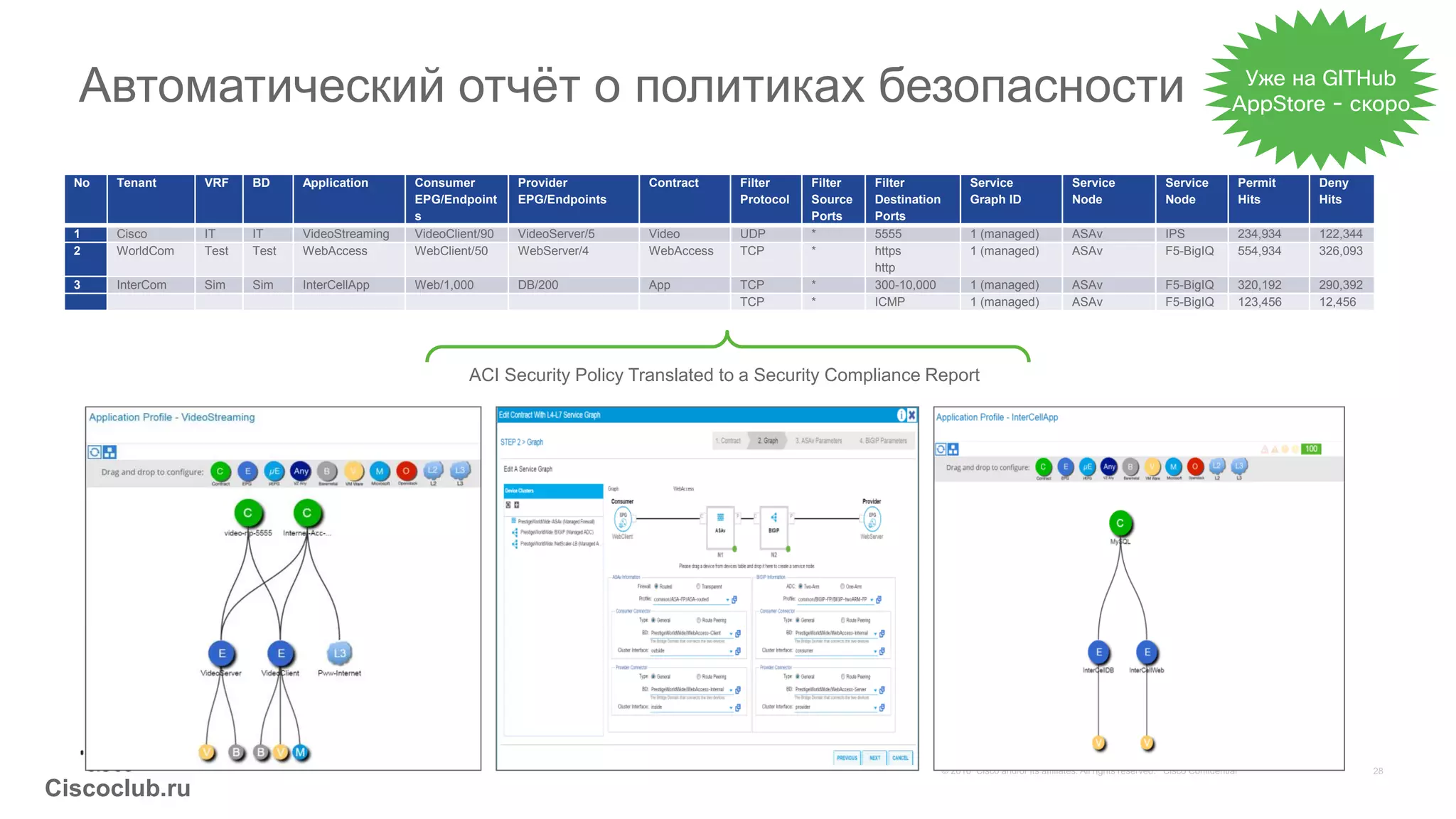
Task: Open ASAv provider WebAccess-Internal BD dropdown
Action: (x=731, y=690)
